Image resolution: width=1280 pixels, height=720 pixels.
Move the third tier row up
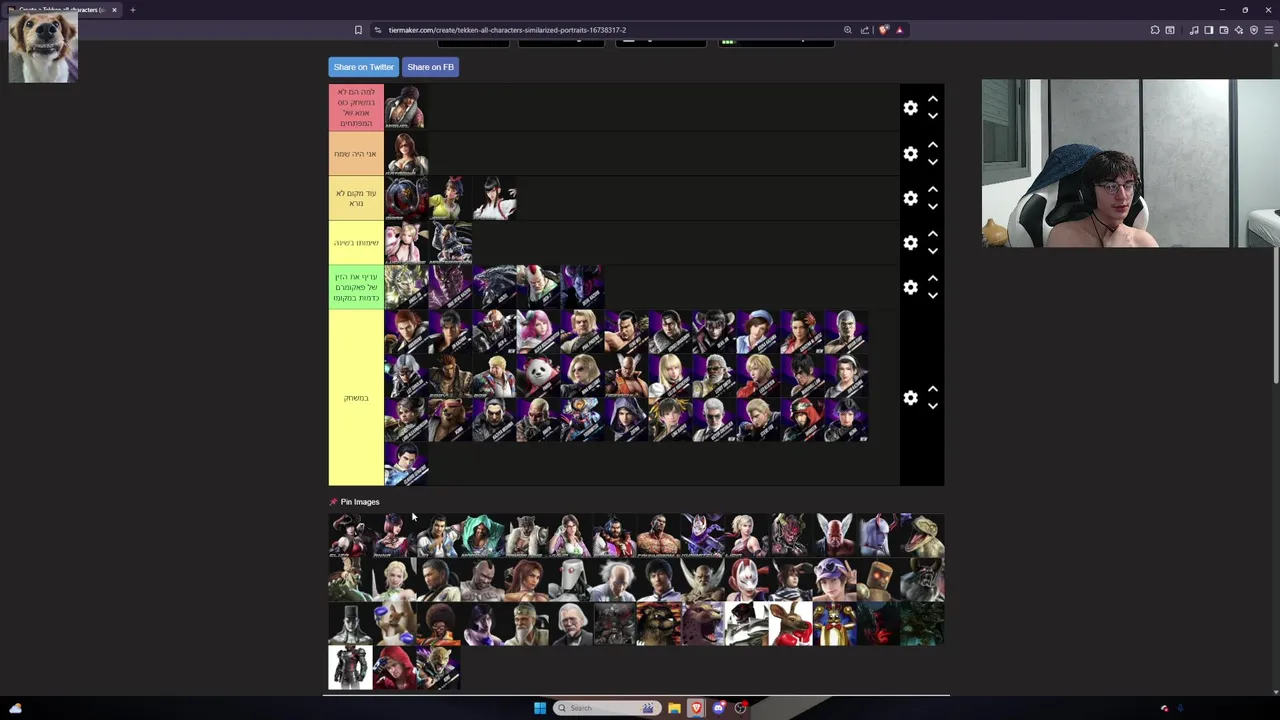click(x=932, y=189)
